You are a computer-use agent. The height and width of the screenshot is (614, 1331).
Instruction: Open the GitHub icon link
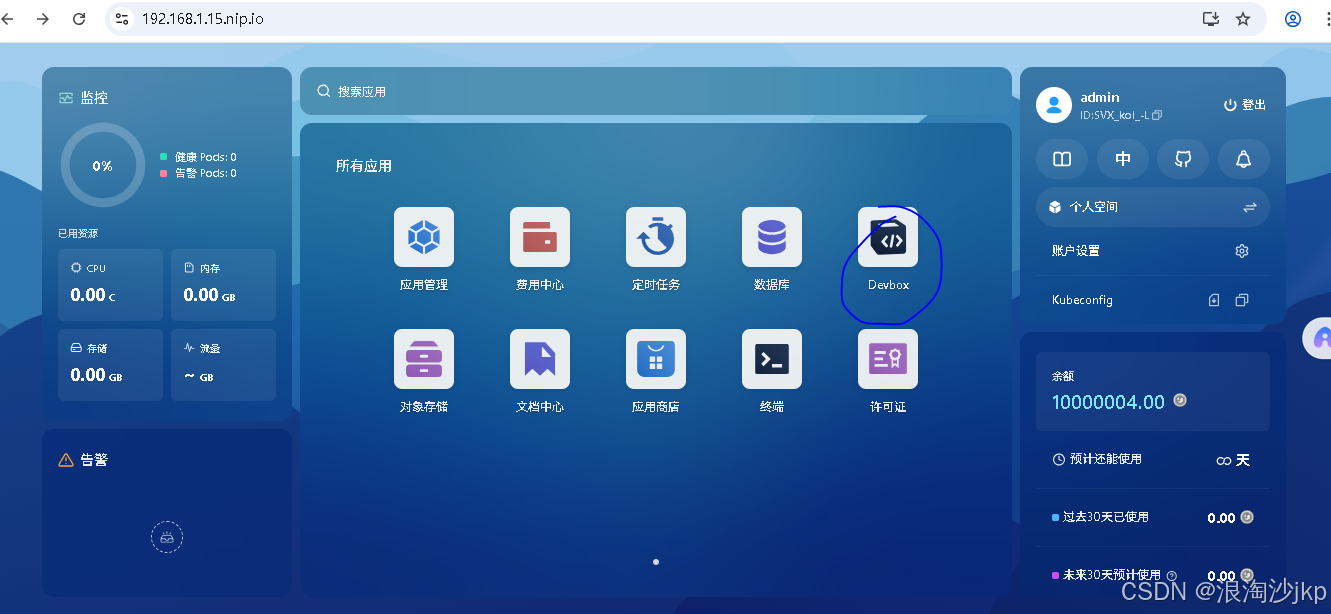point(1183,159)
